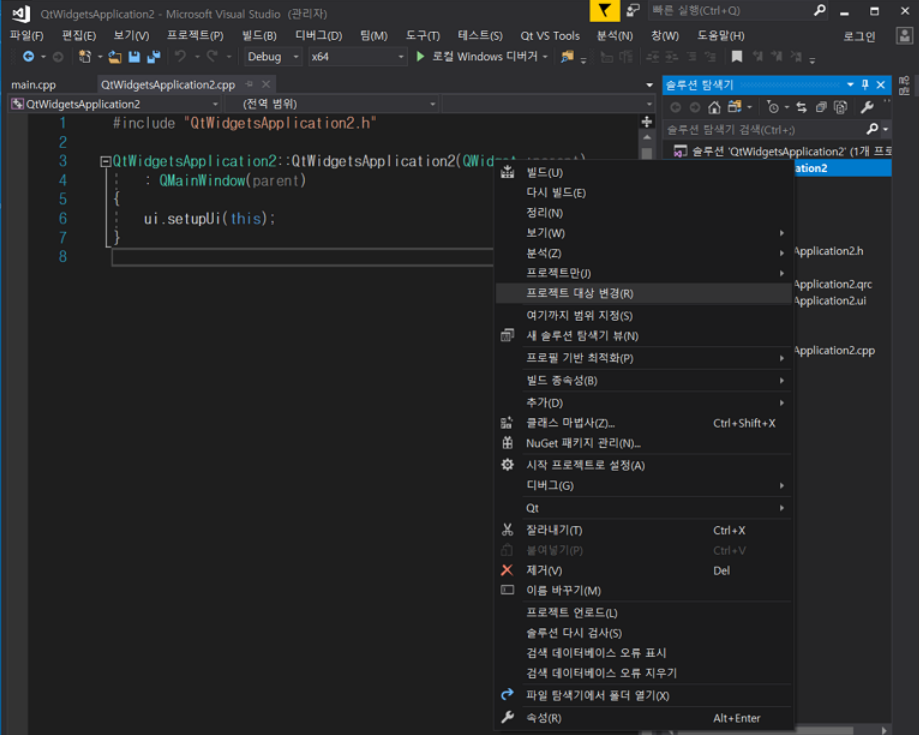Select 이름 바꾸기(M) in context menu

point(642,590)
